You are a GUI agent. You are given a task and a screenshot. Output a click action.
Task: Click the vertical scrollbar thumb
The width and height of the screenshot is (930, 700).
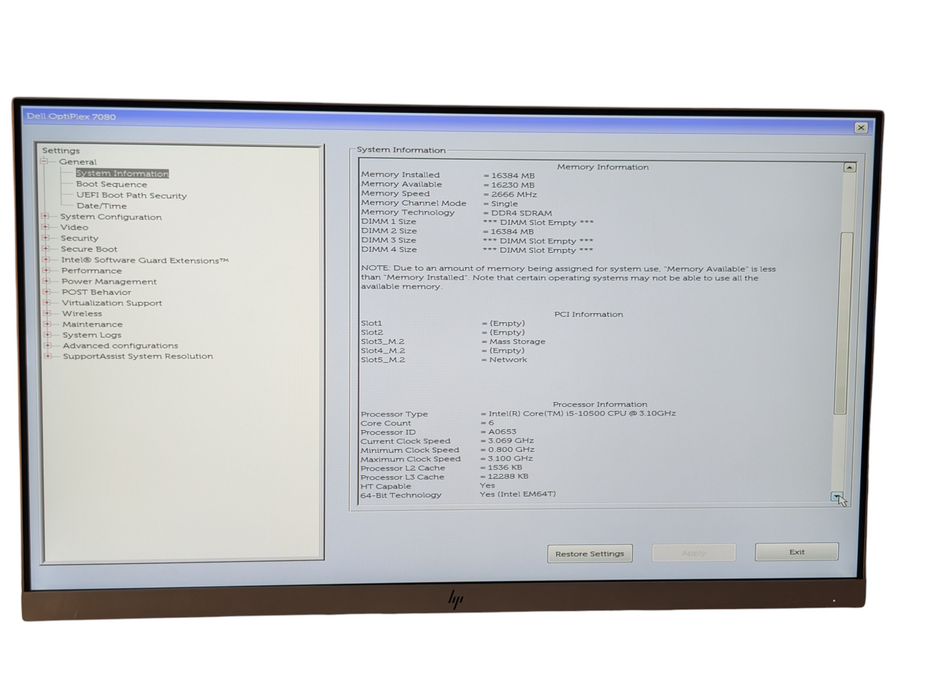pyautogui.click(x=843, y=323)
